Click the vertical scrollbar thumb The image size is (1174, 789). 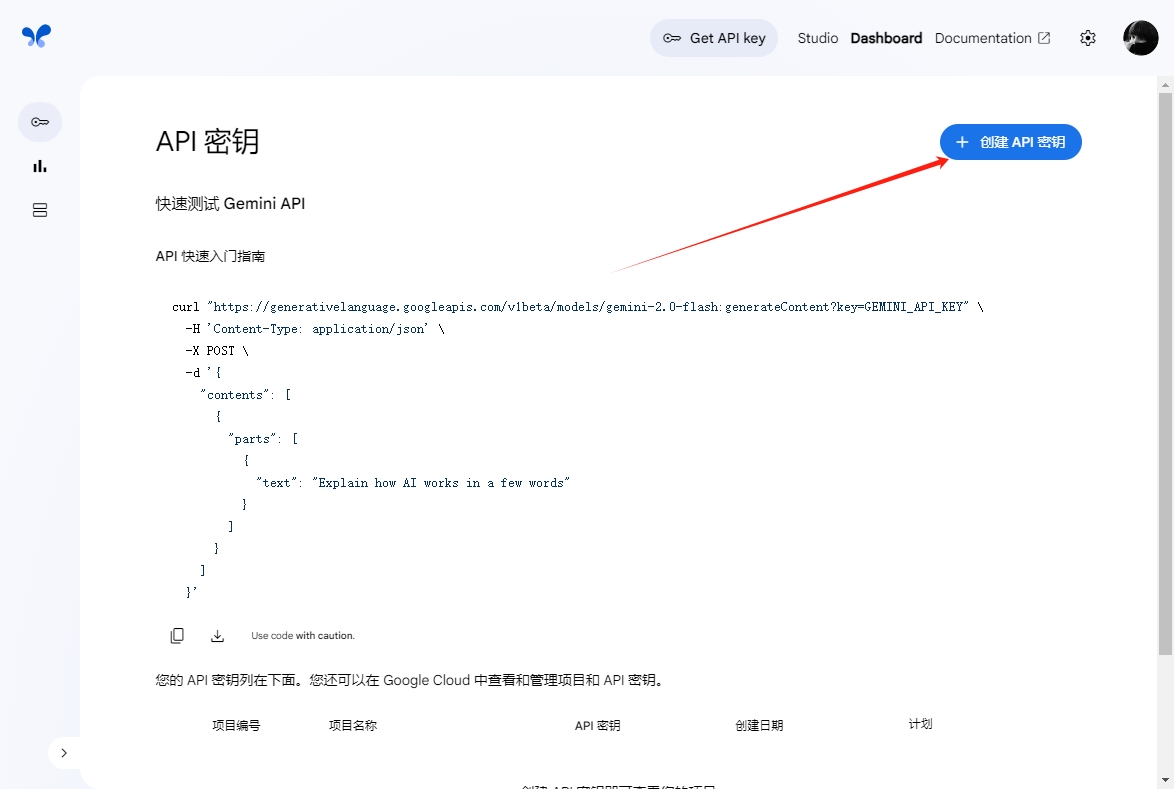click(x=1165, y=373)
